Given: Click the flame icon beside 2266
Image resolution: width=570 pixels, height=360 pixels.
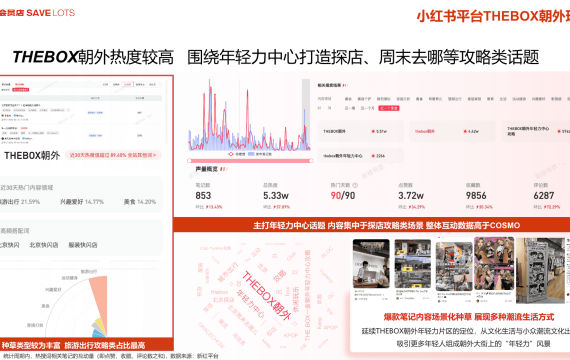Looking at the screenshot, I should tap(373, 156).
